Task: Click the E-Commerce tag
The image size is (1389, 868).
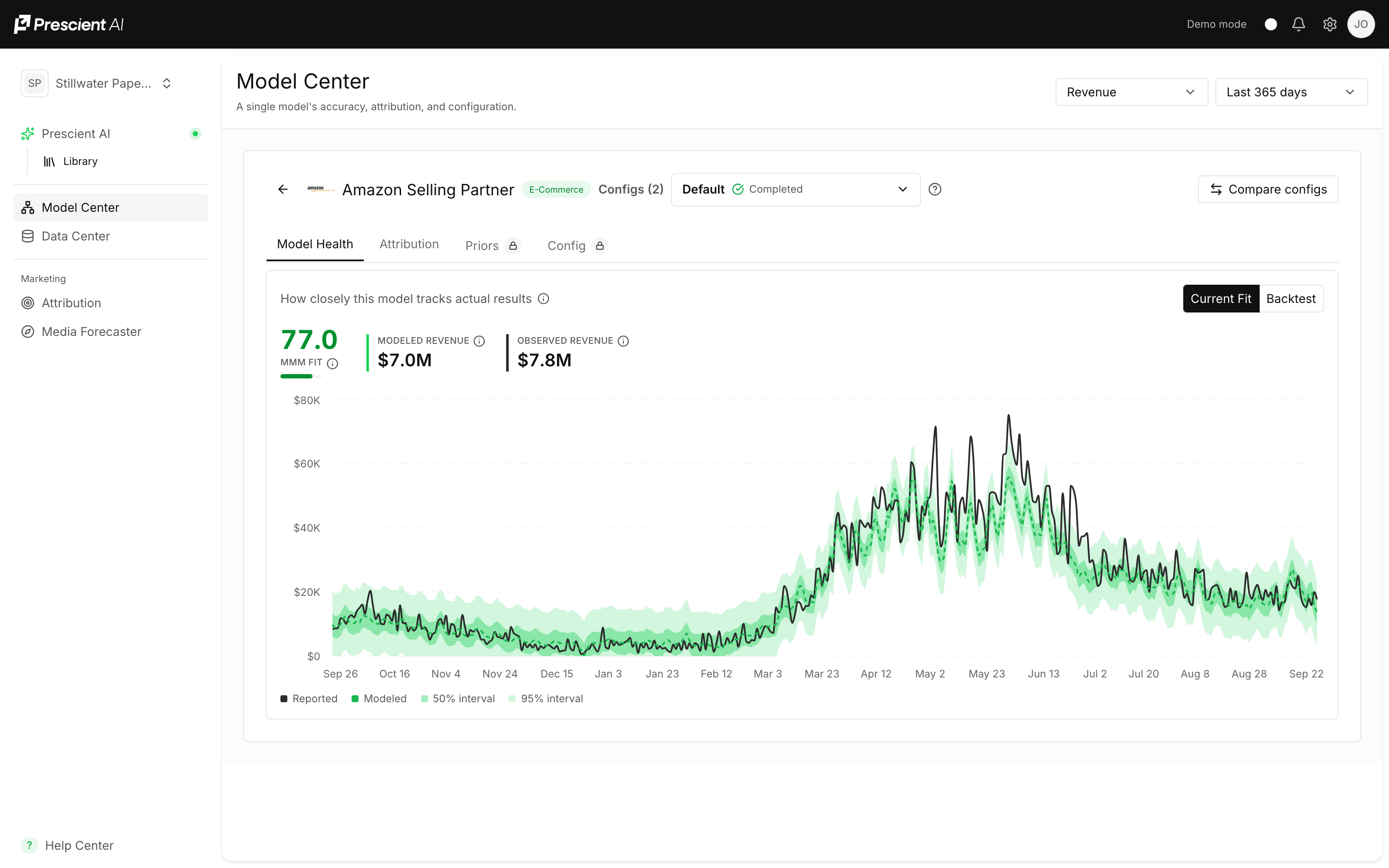Action: click(x=556, y=190)
